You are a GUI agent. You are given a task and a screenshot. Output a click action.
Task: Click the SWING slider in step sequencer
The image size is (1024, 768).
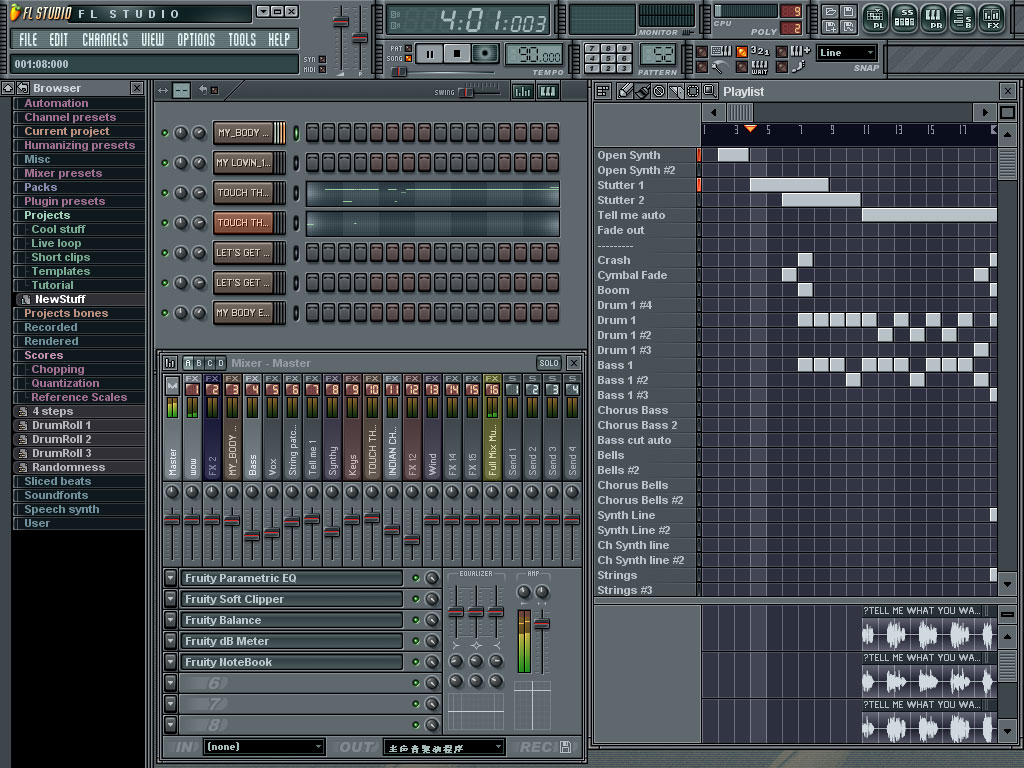(x=466, y=92)
